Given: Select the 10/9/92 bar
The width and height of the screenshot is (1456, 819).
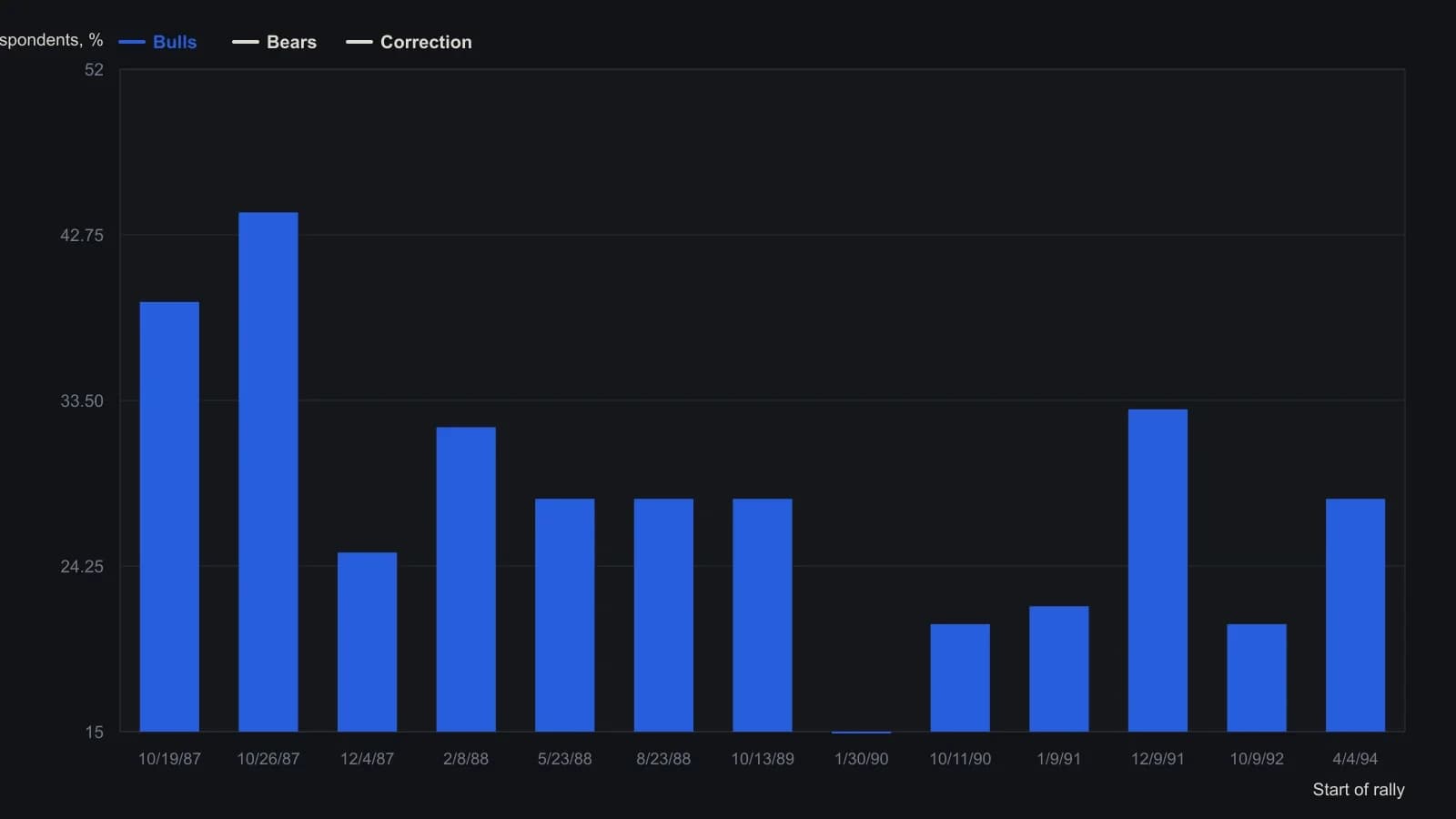Looking at the screenshot, I should pos(1257,678).
